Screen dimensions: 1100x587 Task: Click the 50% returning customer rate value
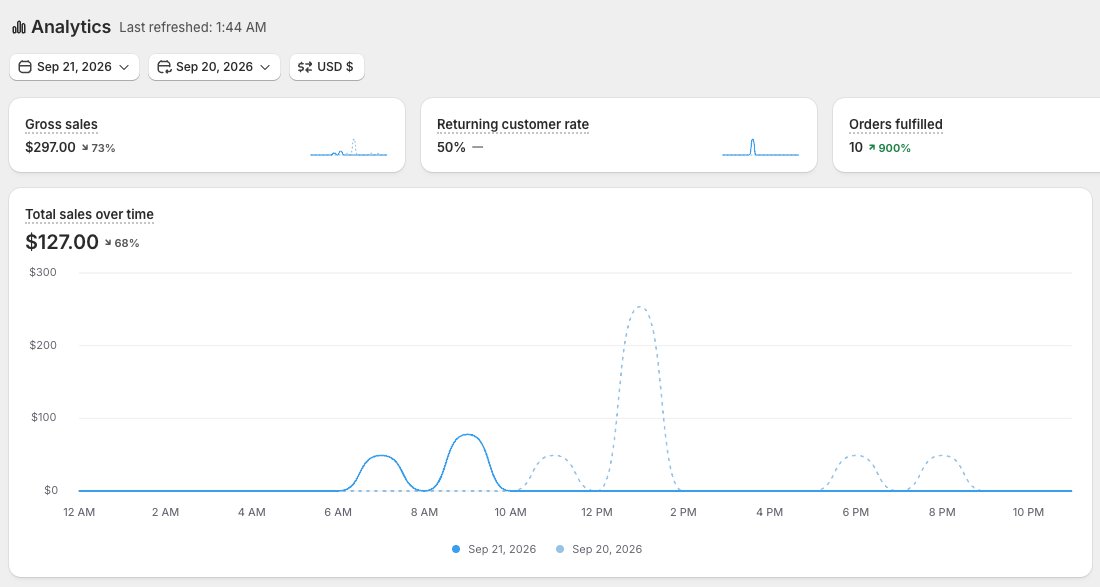pos(451,147)
